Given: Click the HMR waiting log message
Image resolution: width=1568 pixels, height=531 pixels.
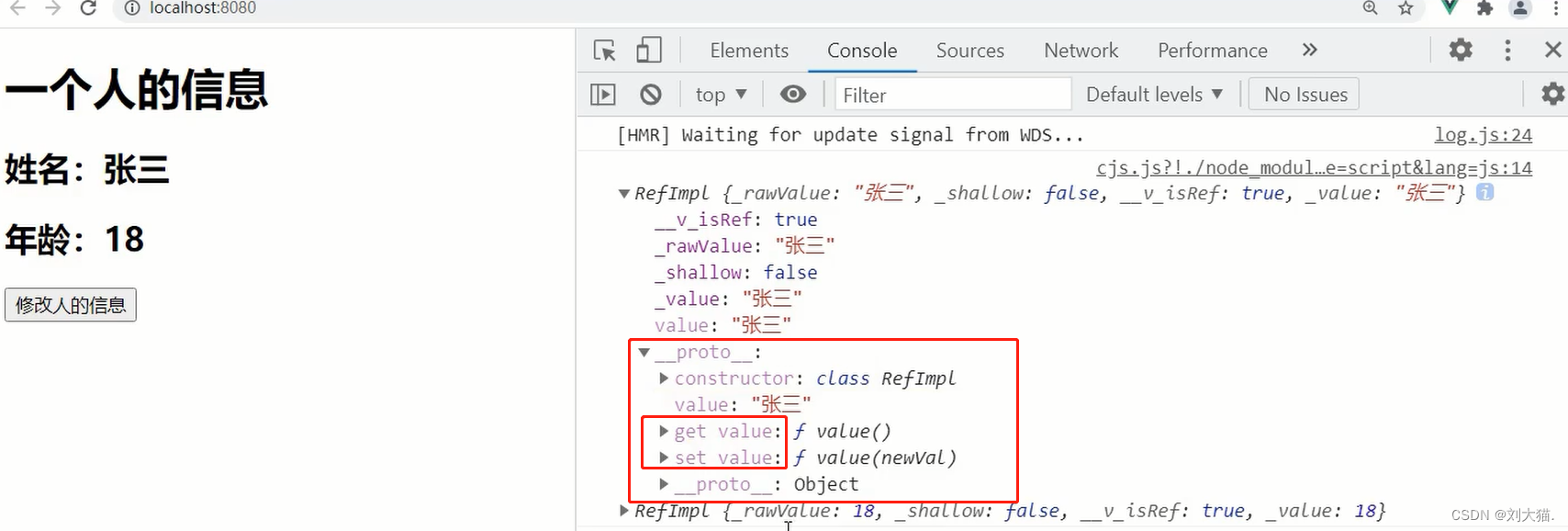Looking at the screenshot, I should (851, 135).
